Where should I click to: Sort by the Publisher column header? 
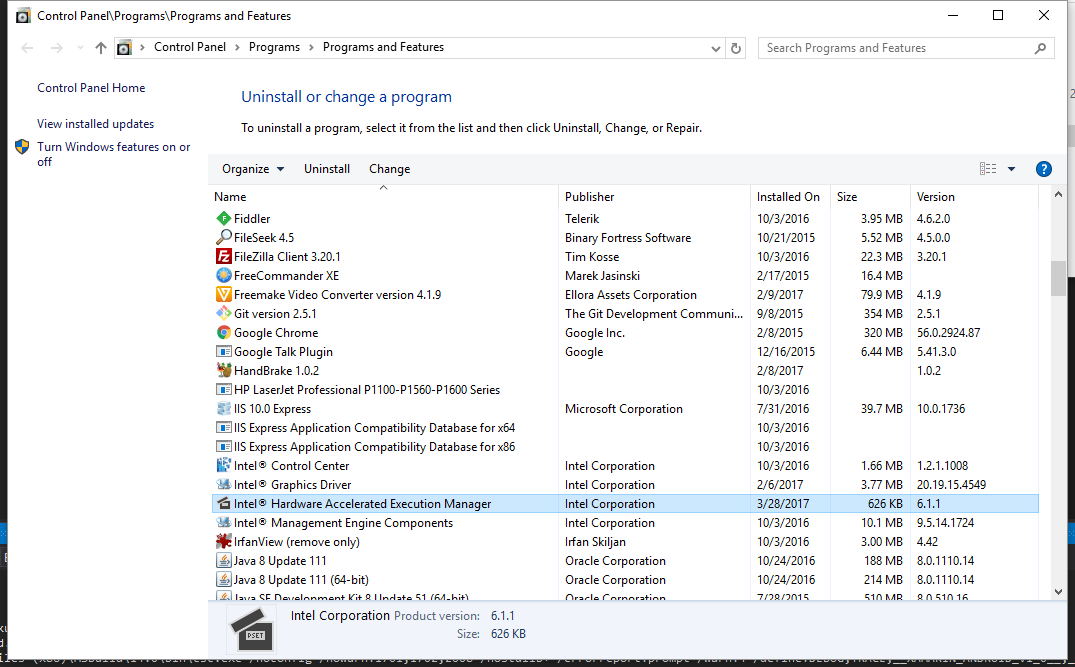pyautogui.click(x=655, y=197)
